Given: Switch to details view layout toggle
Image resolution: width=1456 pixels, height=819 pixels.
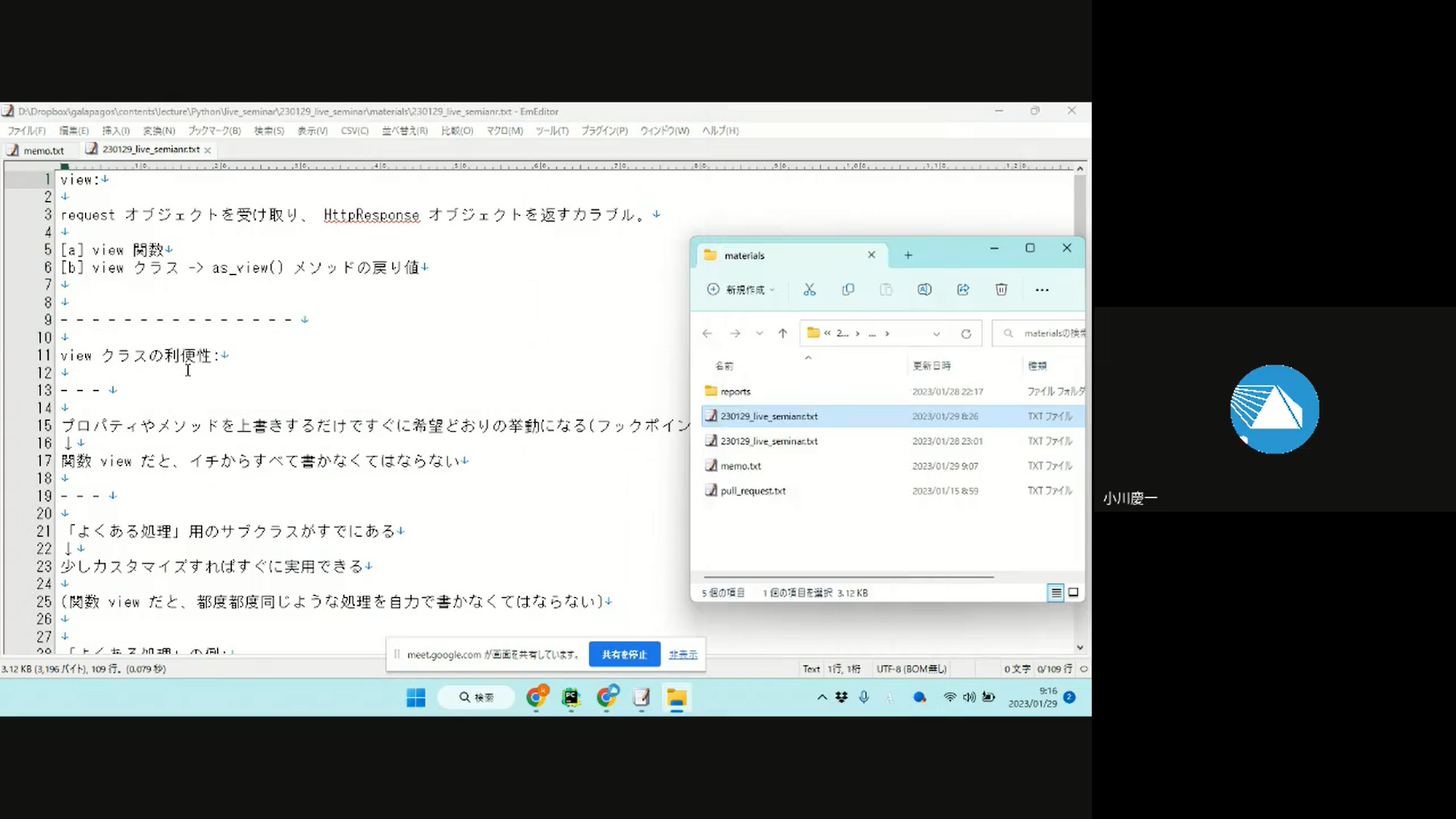Looking at the screenshot, I should pos(1056,593).
